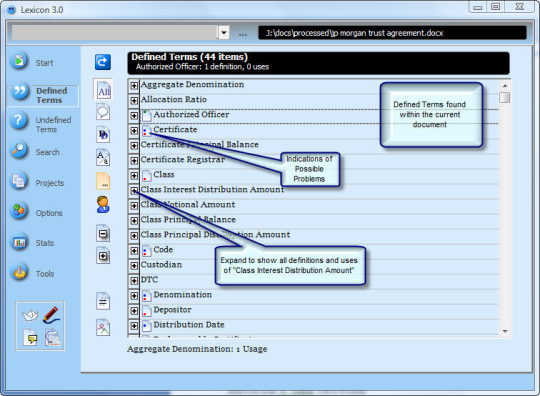The height and width of the screenshot is (396, 540).
Task: Expand the Certificate term
Action: pos(134,131)
